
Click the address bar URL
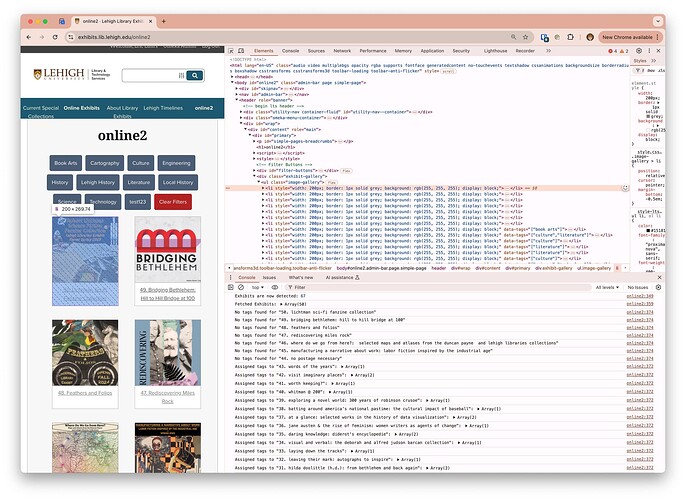(x=114, y=37)
